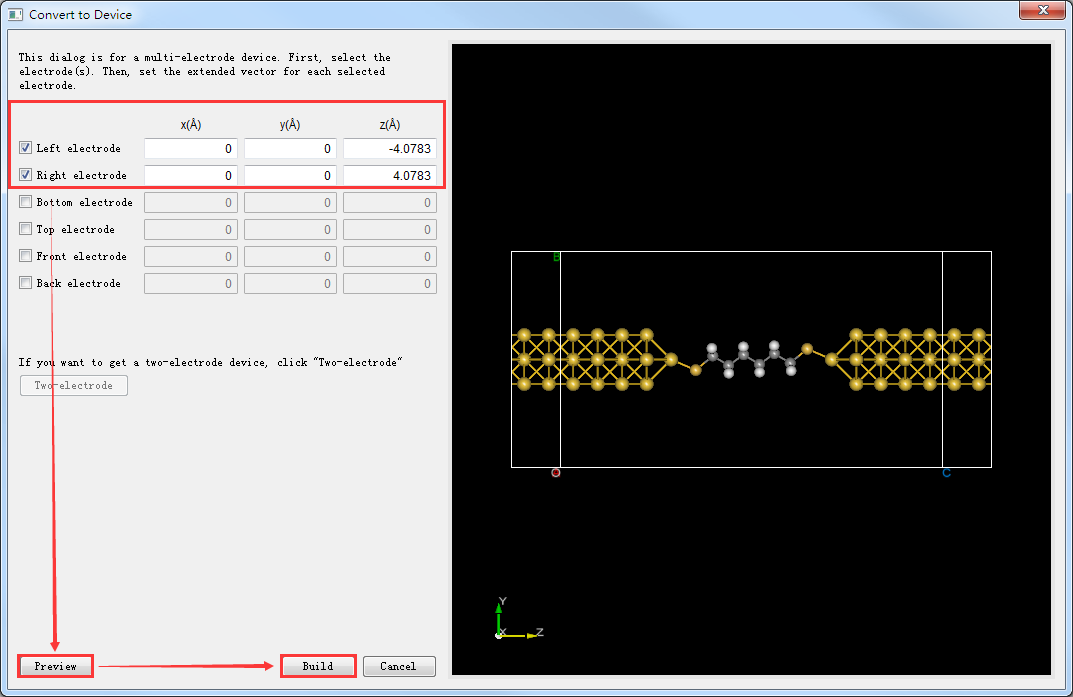The image size is (1073, 697).
Task: Click the Left electrode x(Å) field
Action: (x=191, y=149)
